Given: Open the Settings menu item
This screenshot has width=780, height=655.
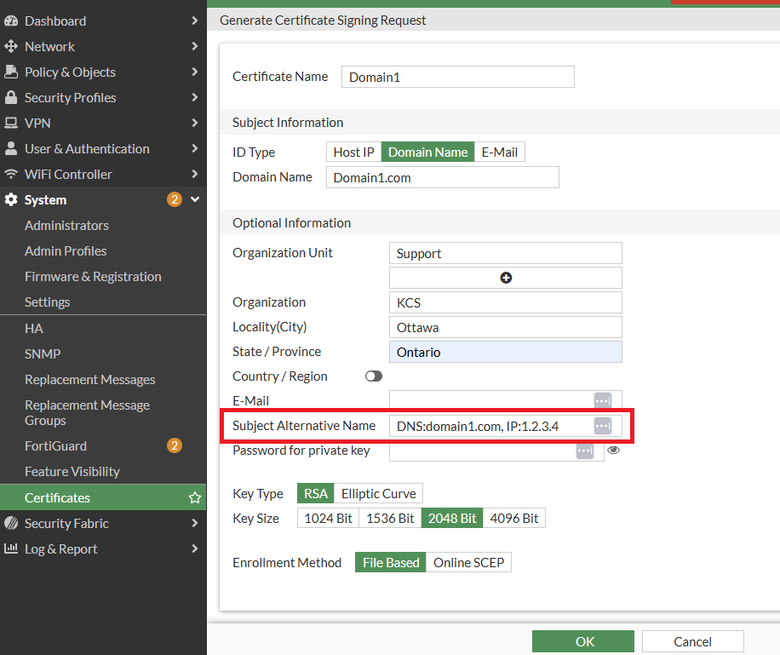Looking at the screenshot, I should (47, 302).
